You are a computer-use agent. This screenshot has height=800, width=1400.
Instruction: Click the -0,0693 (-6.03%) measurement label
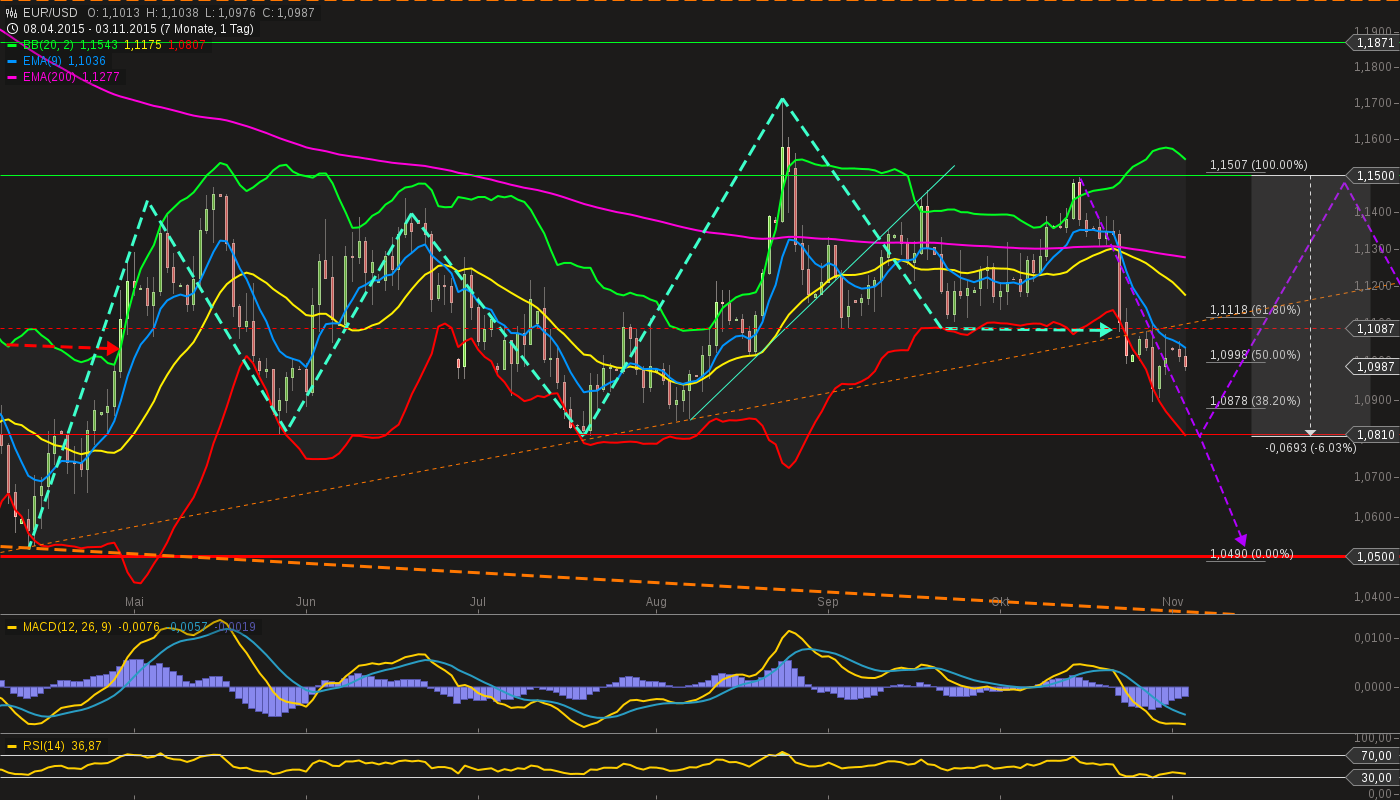1311,448
